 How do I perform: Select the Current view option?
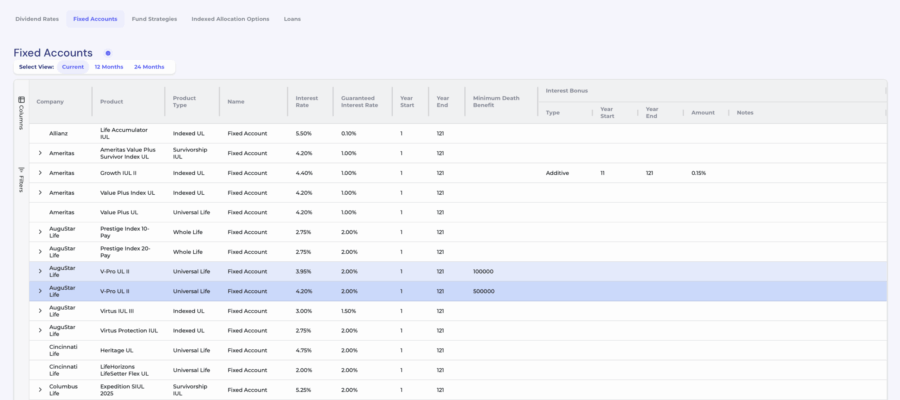click(73, 67)
